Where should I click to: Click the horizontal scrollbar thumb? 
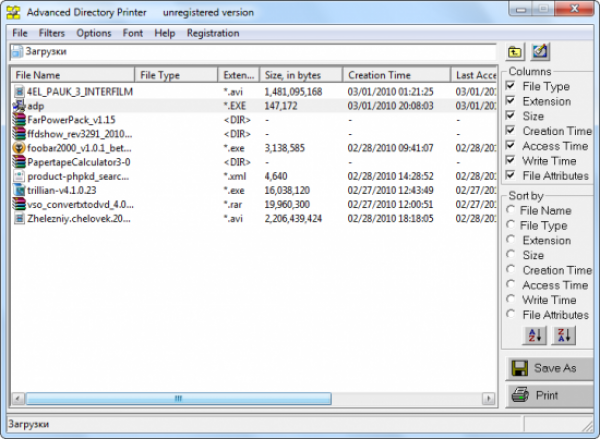pyautogui.click(x=178, y=399)
